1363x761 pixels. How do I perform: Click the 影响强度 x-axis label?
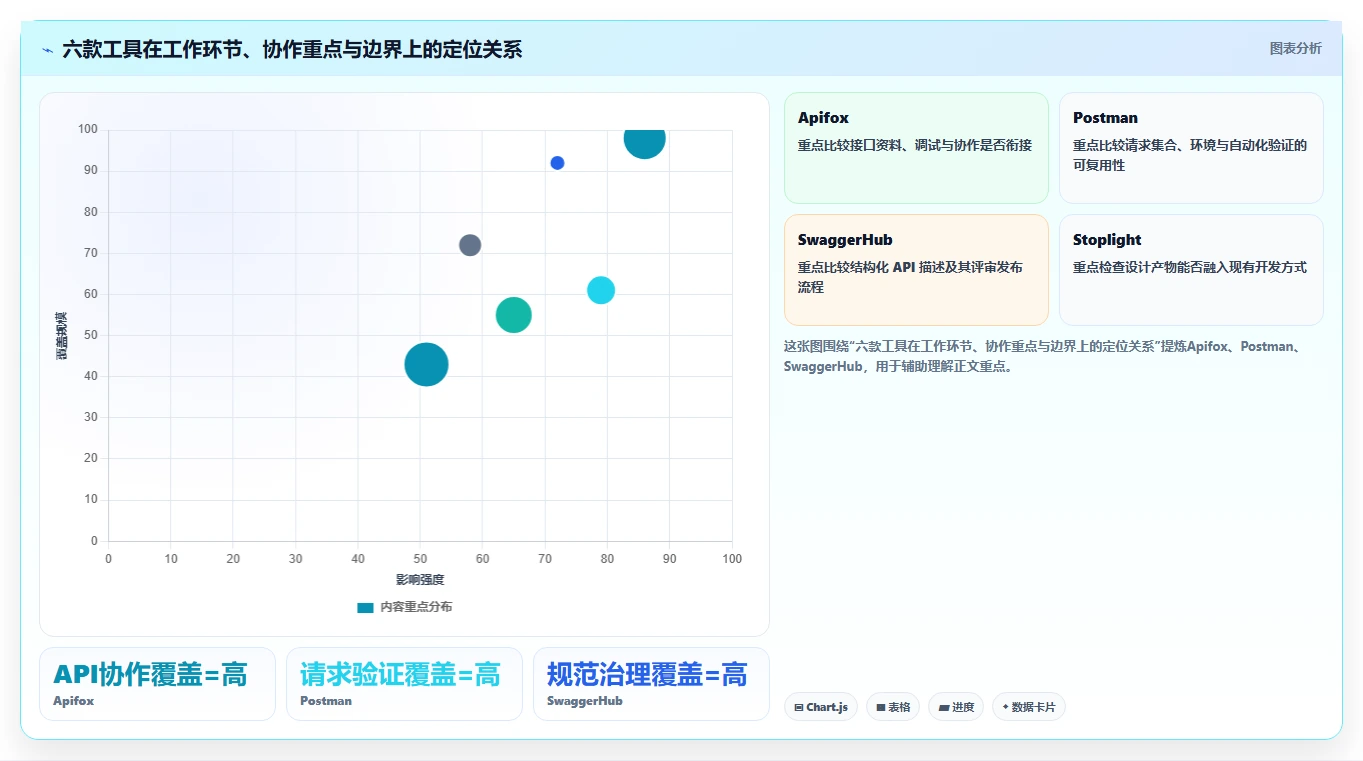pyautogui.click(x=420, y=580)
